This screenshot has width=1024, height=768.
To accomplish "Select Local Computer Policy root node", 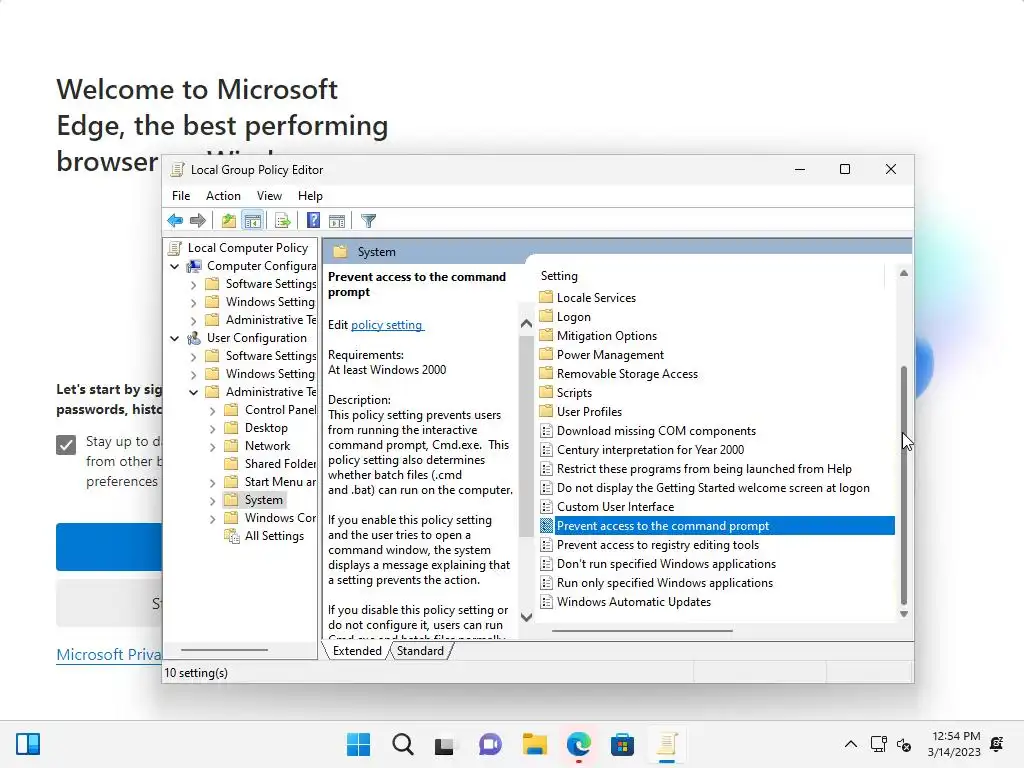I will coord(248,248).
